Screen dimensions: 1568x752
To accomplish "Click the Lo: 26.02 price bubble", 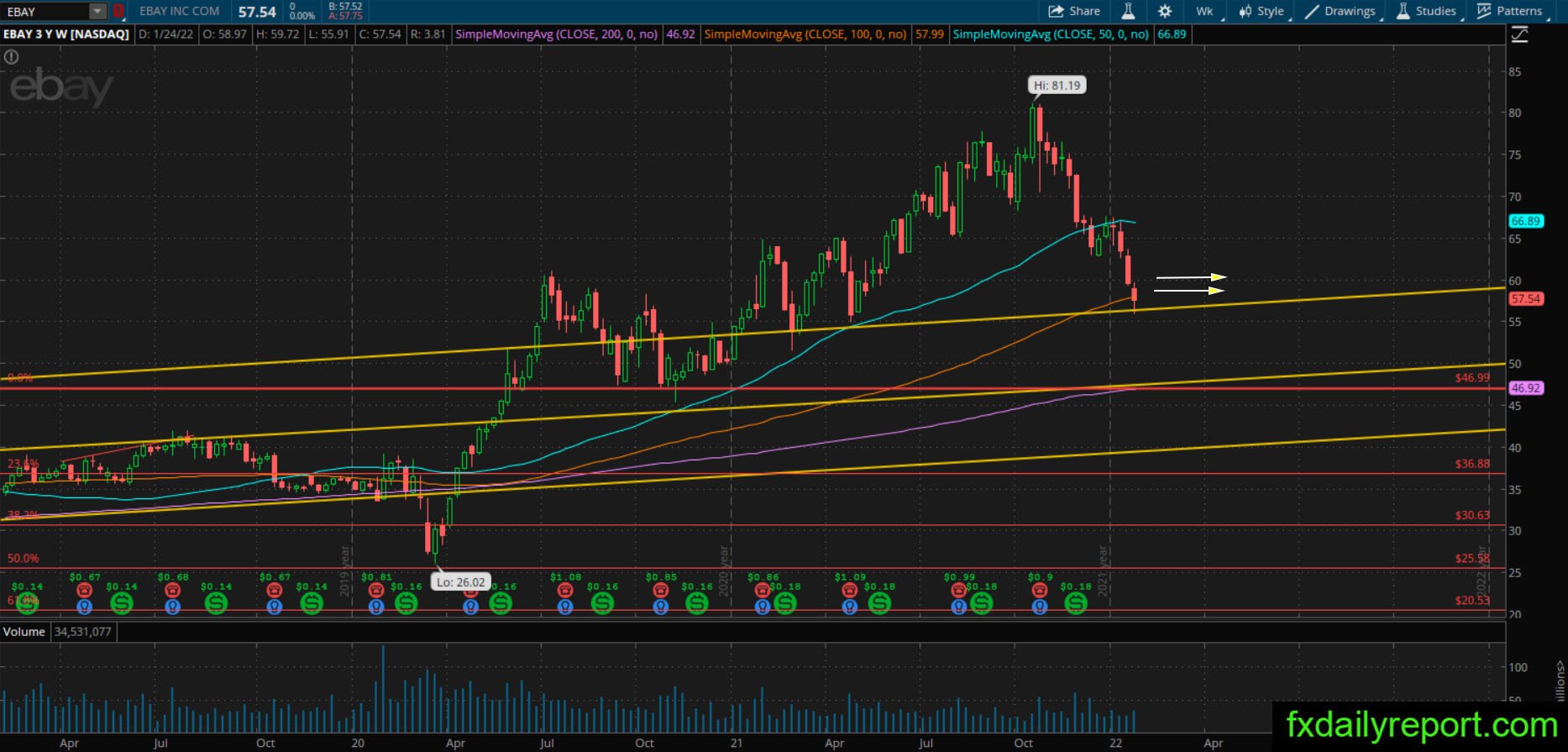I will click(x=461, y=582).
